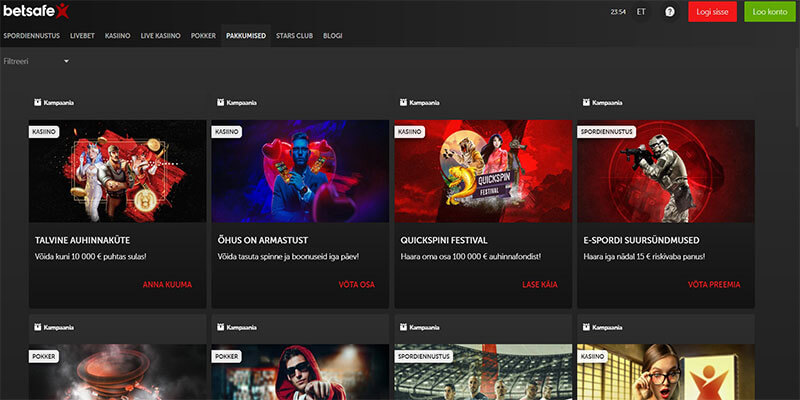Click the Õhus on Armastust title
This screenshot has width=800, height=400.
[x=263, y=240]
